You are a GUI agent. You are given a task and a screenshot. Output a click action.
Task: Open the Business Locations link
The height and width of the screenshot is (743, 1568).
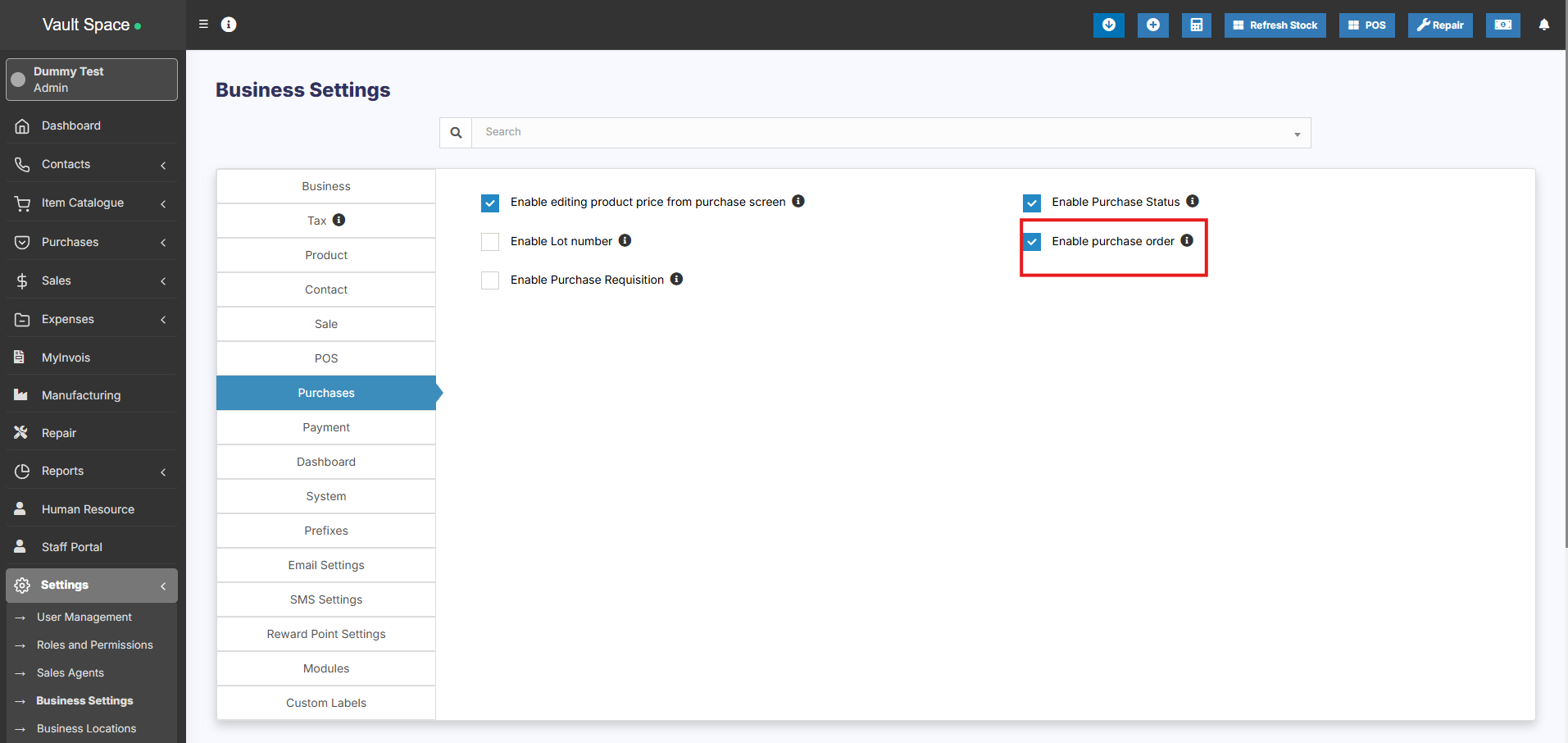(x=86, y=728)
